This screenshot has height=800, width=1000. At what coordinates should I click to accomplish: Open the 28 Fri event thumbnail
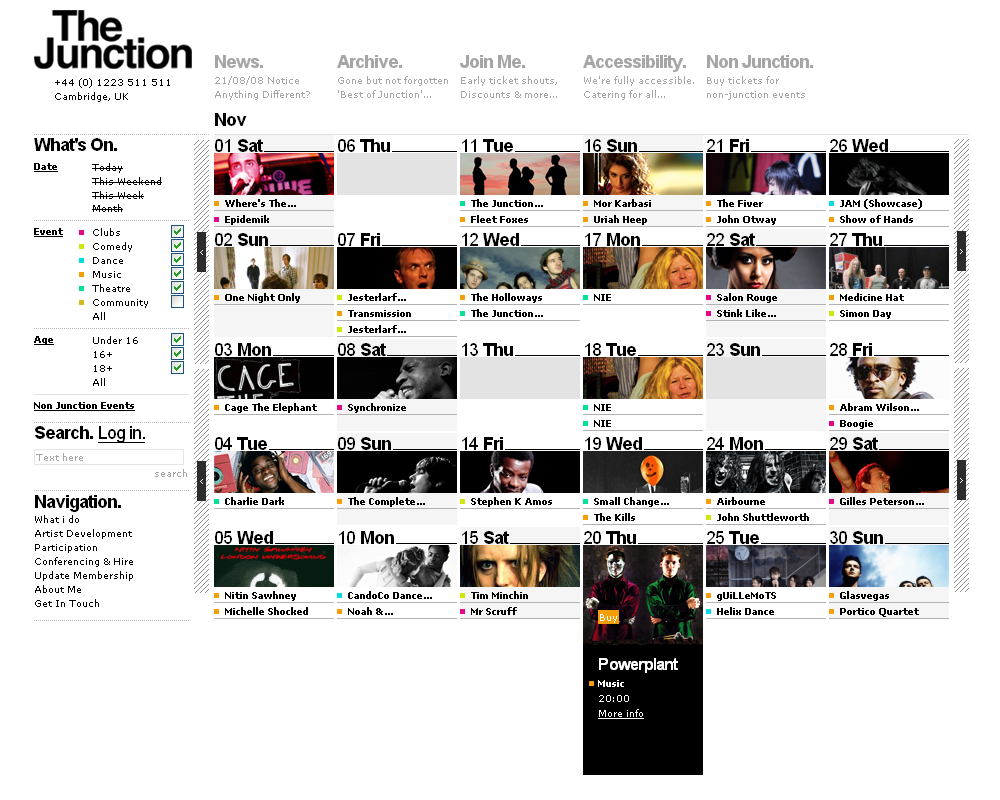pyautogui.click(x=889, y=378)
